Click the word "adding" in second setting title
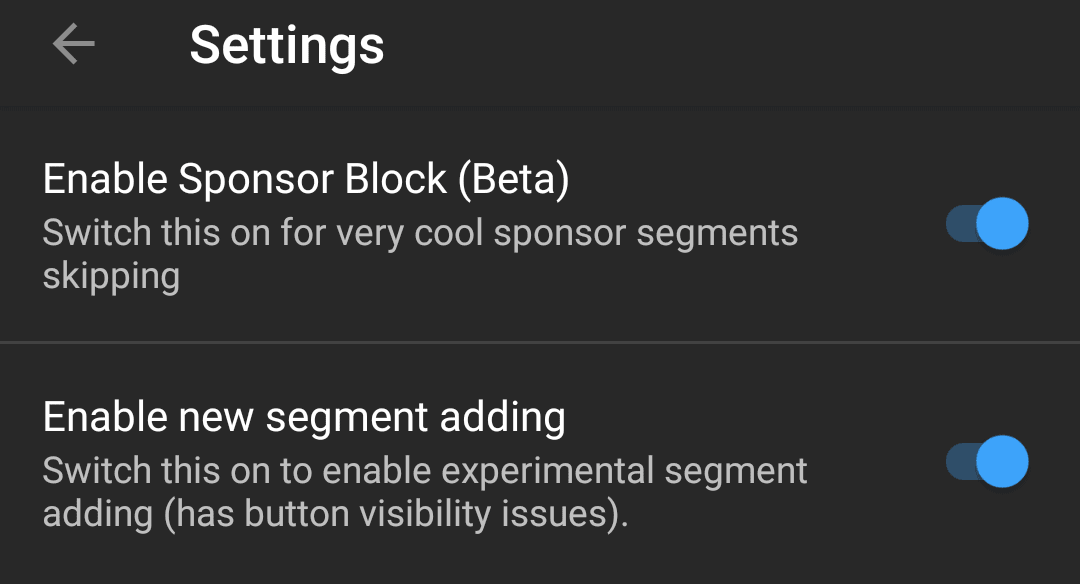This screenshot has height=584, width=1080. (503, 418)
